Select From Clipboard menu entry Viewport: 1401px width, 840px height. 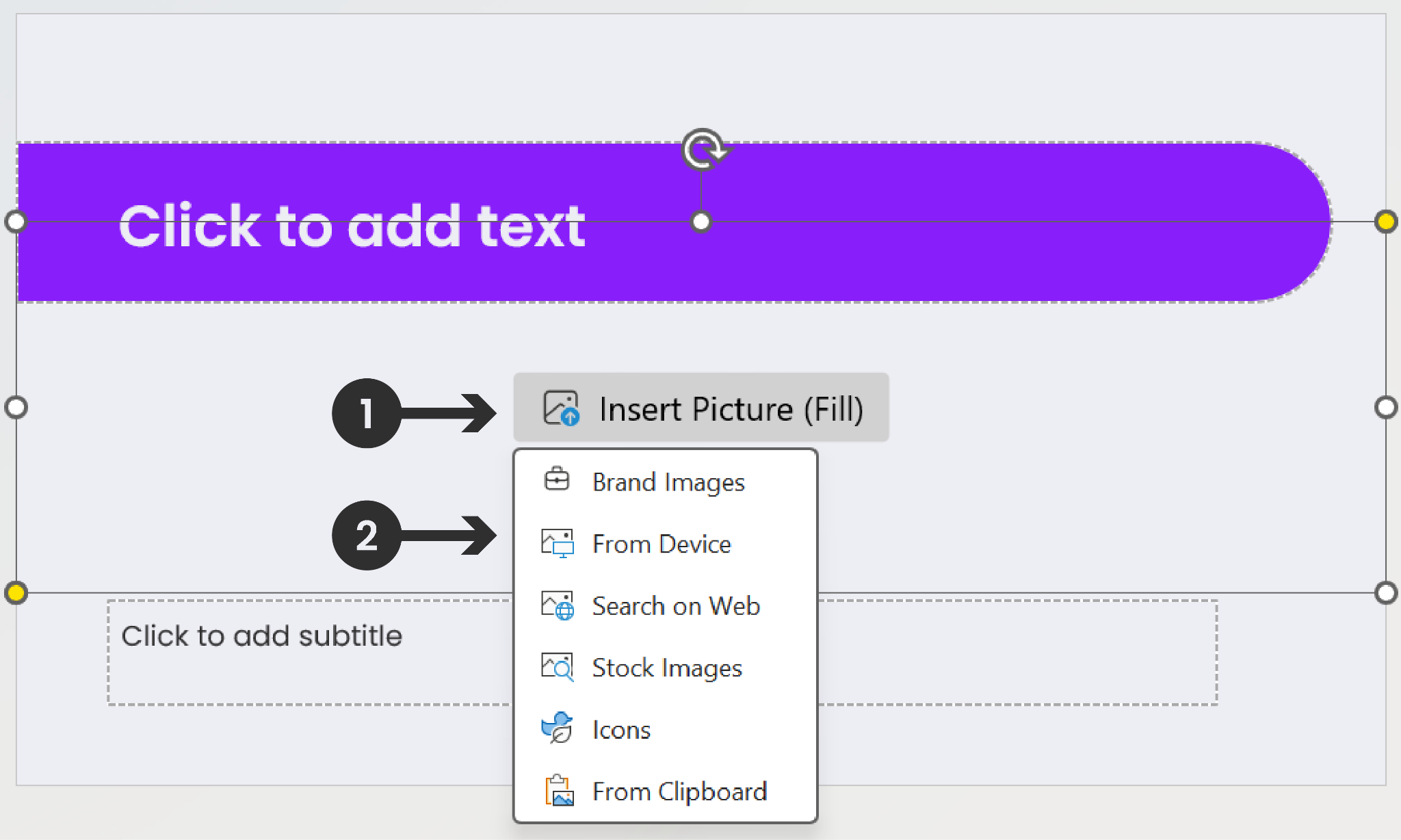pyautogui.click(x=666, y=791)
